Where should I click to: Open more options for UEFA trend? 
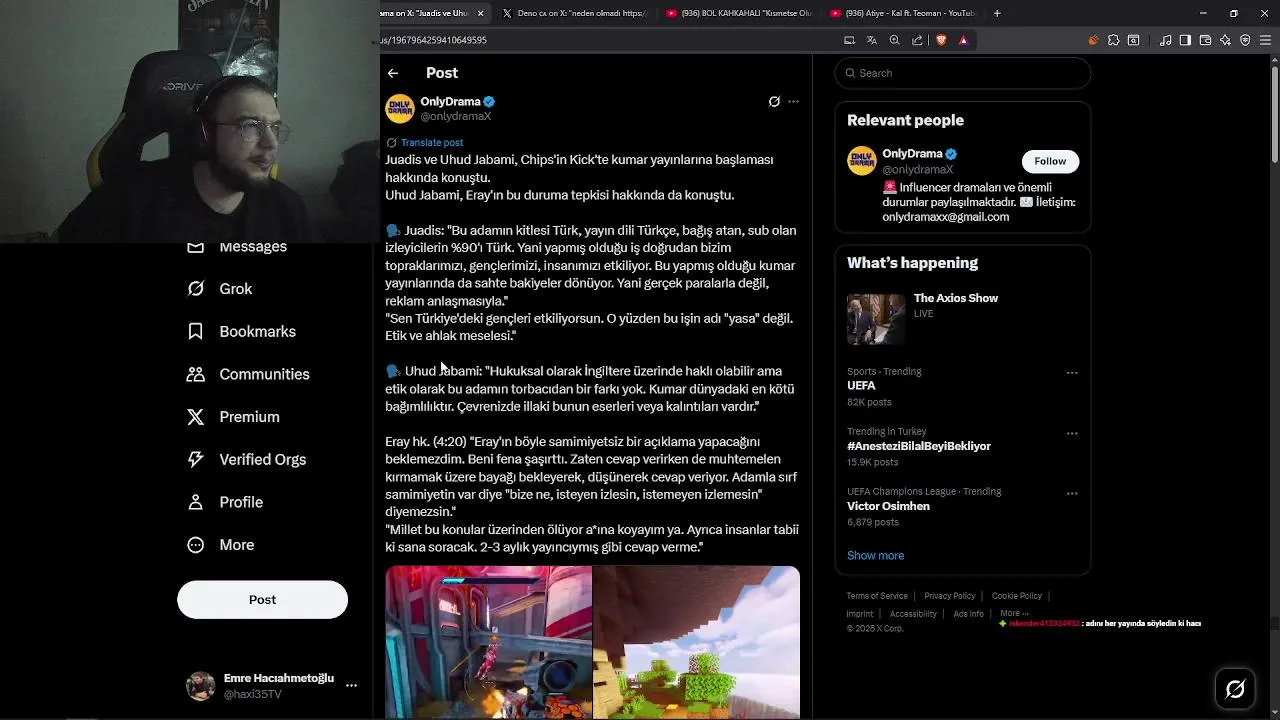click(x=1072, y=373)
